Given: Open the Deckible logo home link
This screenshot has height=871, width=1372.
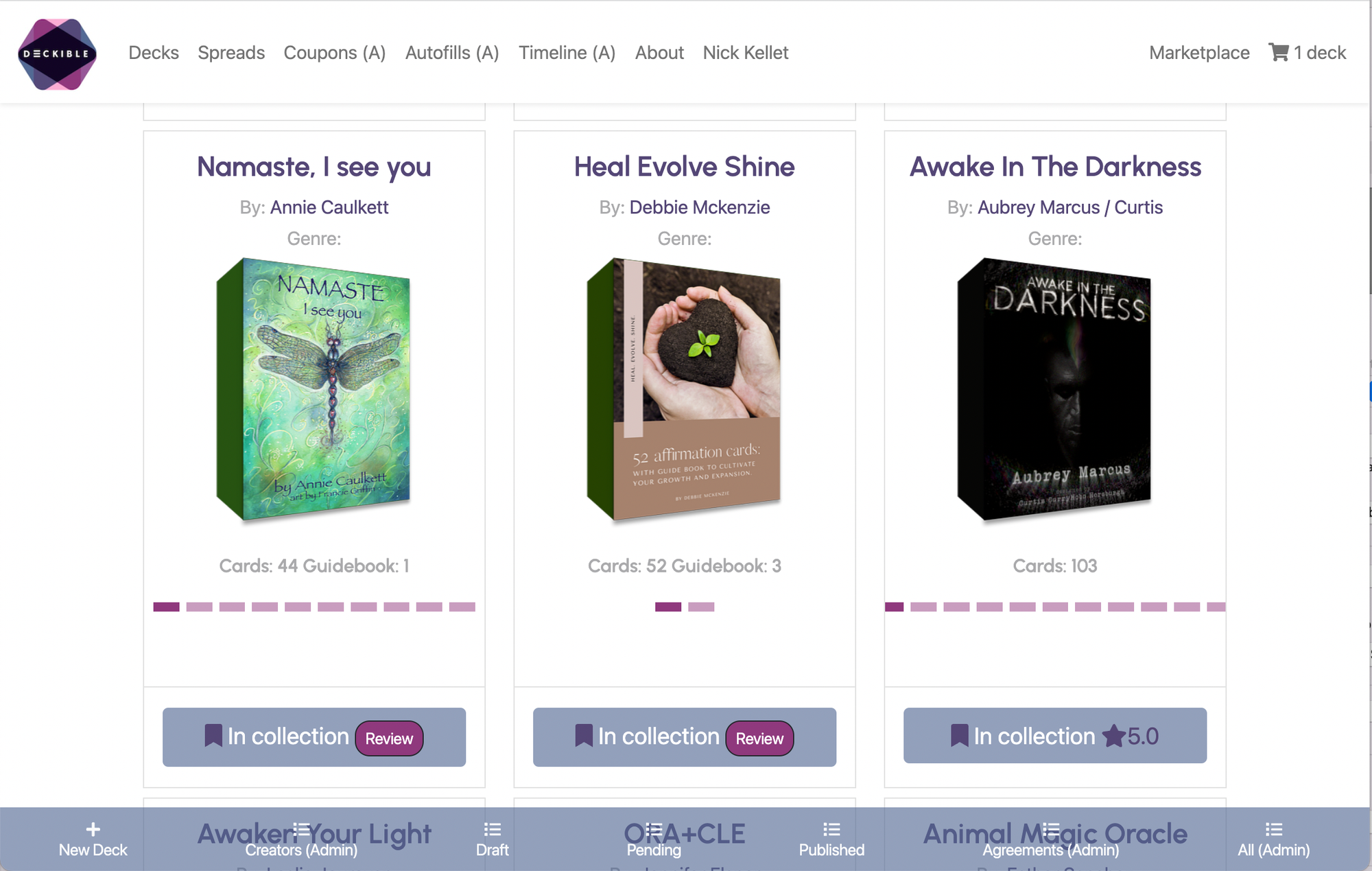Looking at the screenshot, I should (57, 54).
